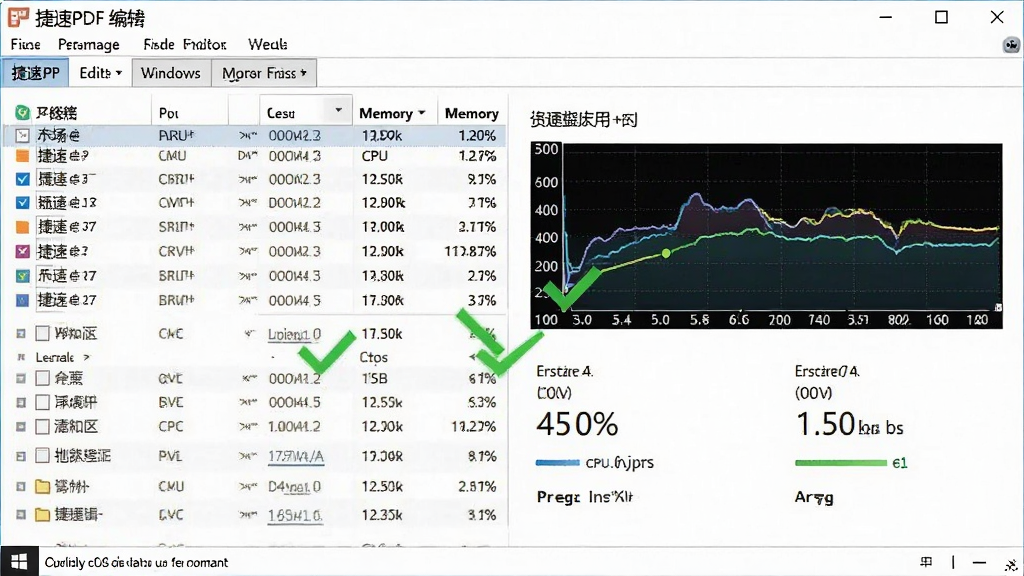The image size is (1024, 576).
Task: Click the purple icon in the CRVH row
Action: pyautogui.click(x=23, y=251)
